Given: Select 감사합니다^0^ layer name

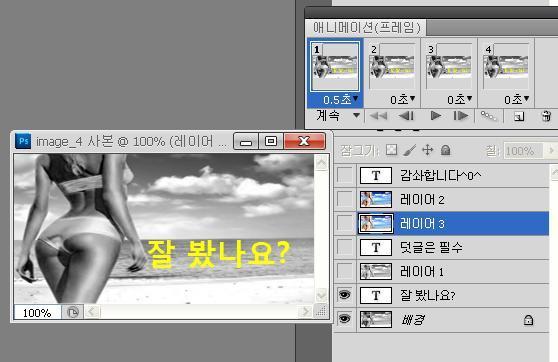Looking at the screenshot, I should click(441, 175).
